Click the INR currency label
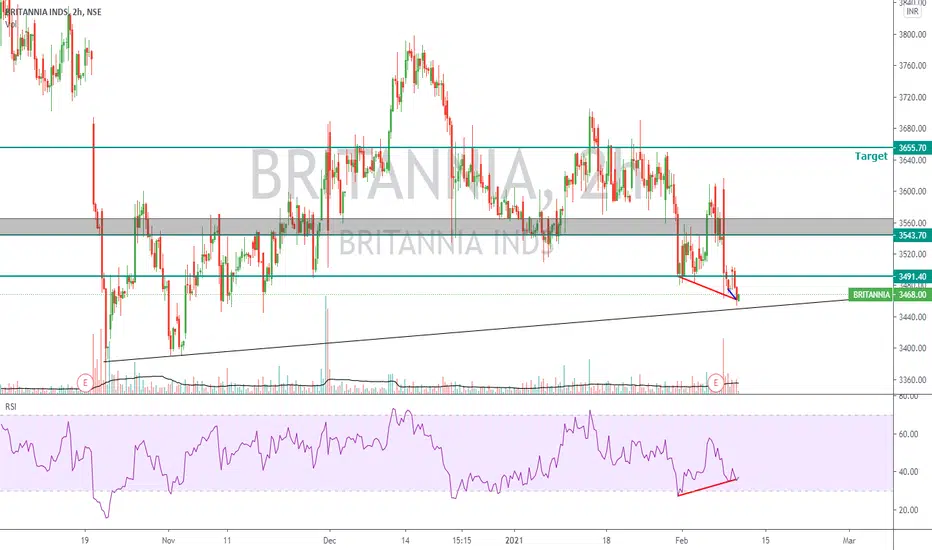Screen dimensions: 932x550 click(x=912, y=12)
